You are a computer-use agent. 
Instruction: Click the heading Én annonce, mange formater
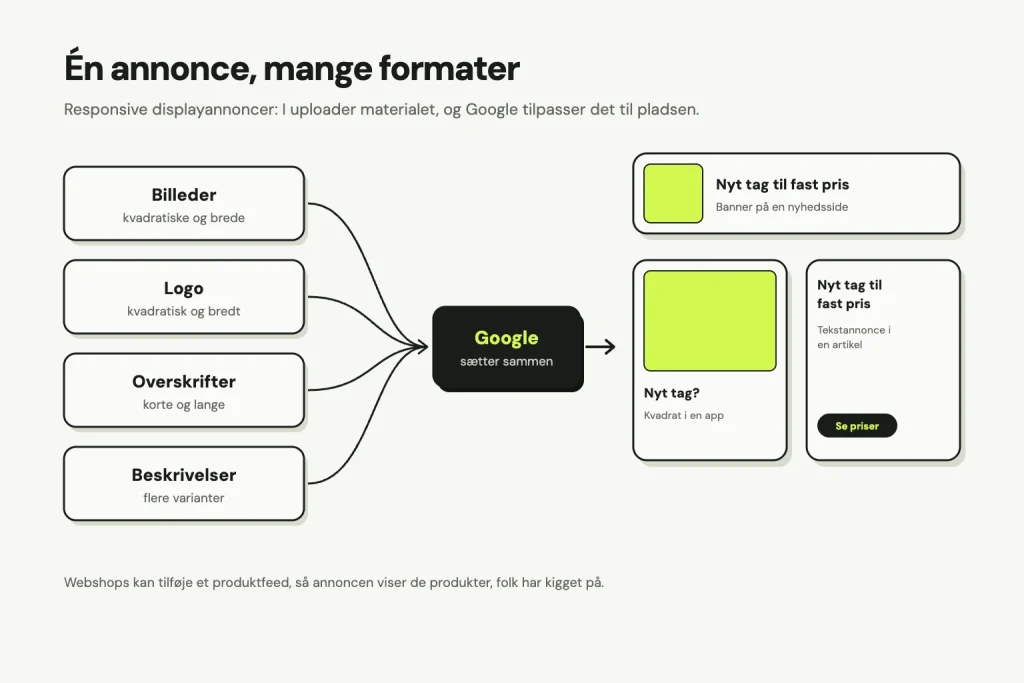292,68
